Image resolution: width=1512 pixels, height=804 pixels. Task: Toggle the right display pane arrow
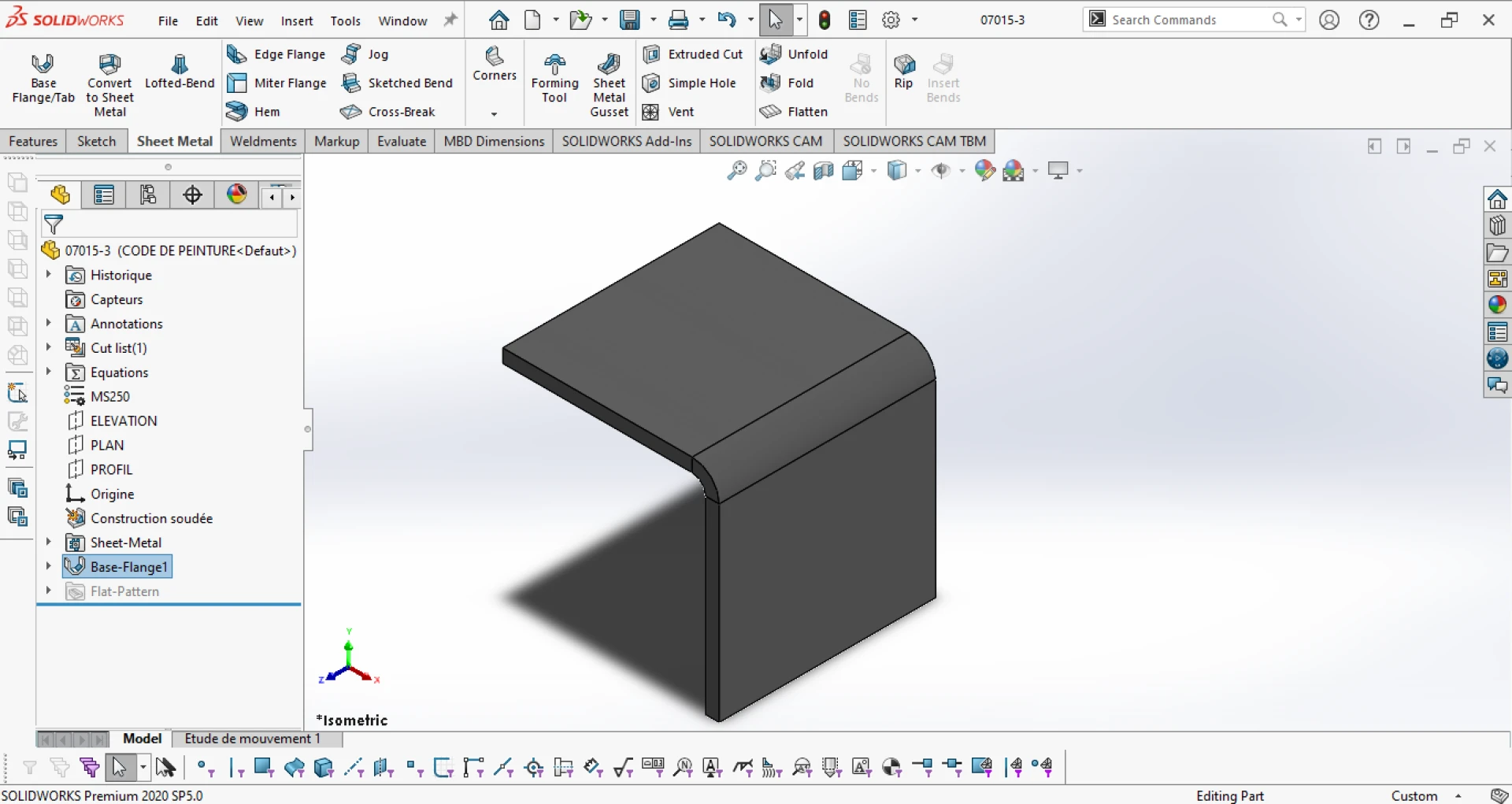coord(1405,146)
